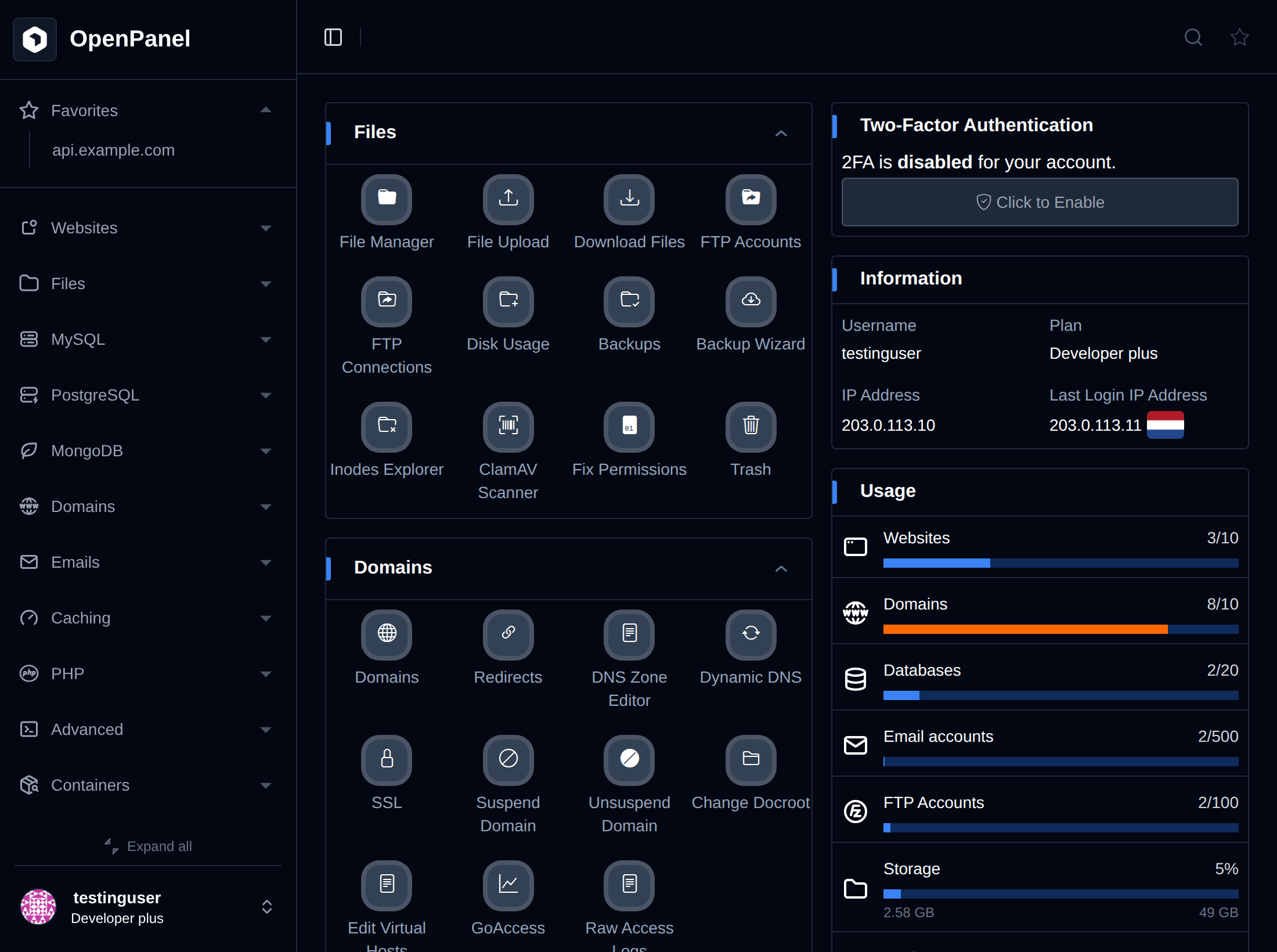Click Expand all in sidebar
The height and width of the screenshot is (952, 1277).
148,846
